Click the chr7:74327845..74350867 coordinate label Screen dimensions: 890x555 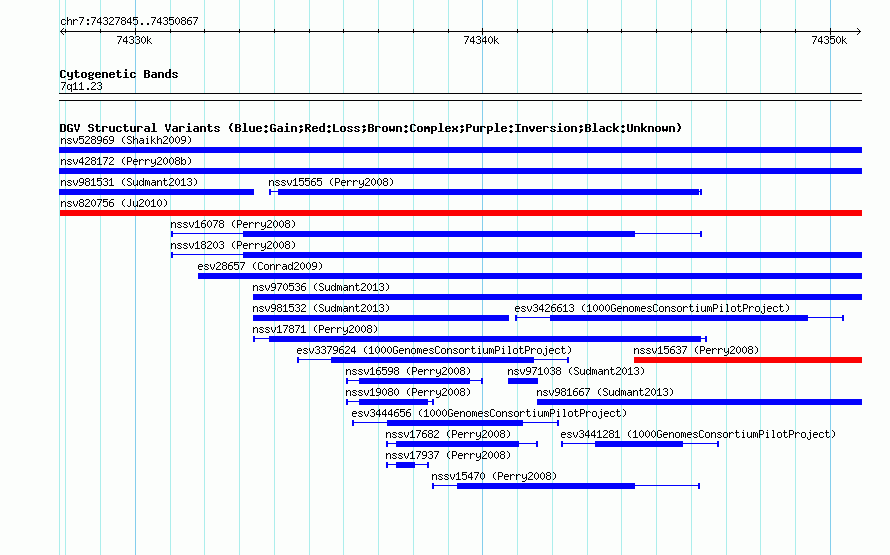pyautogui.click(x=129, y=21)
